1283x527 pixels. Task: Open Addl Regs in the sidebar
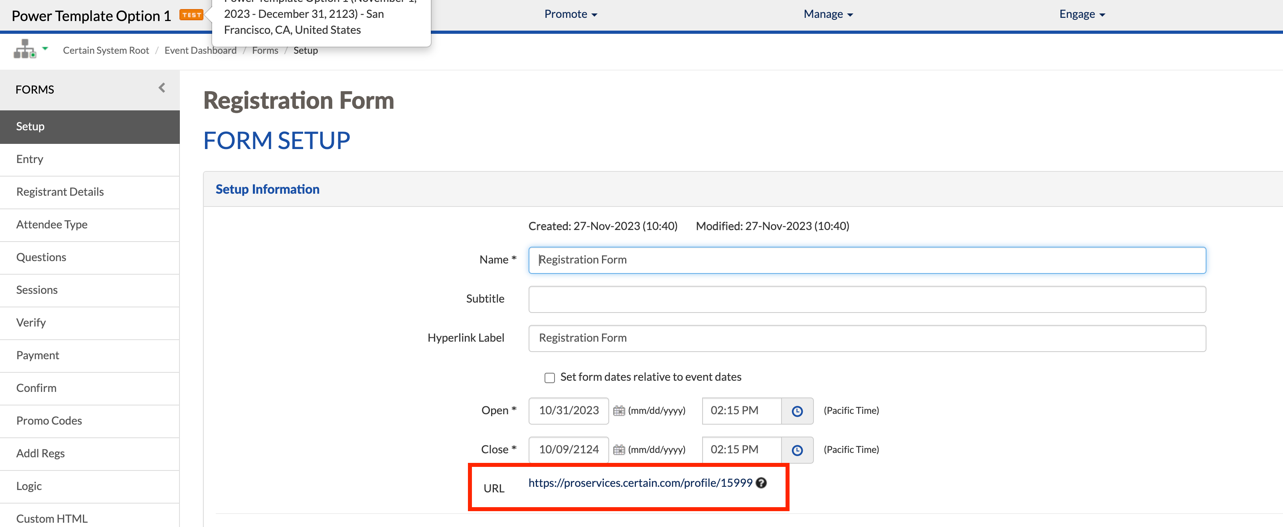(90, 453)
